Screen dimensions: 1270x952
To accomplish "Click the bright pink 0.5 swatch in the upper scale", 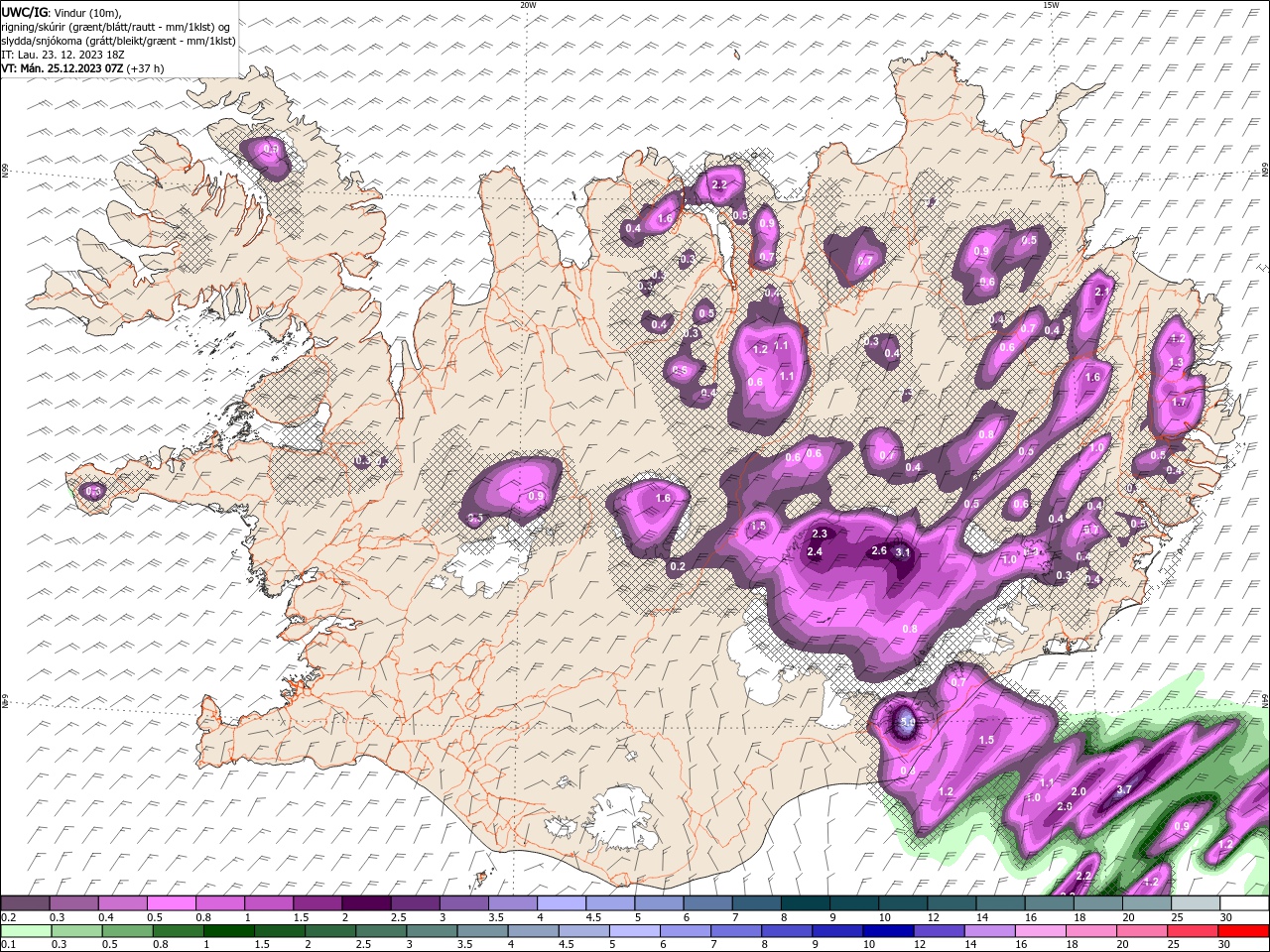I will click(171, 903).
